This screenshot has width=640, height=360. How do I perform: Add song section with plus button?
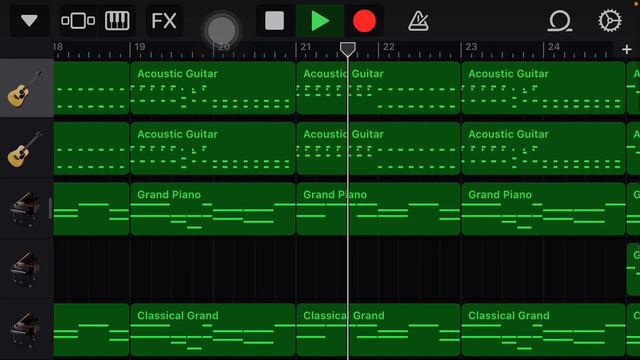point(627,49)
